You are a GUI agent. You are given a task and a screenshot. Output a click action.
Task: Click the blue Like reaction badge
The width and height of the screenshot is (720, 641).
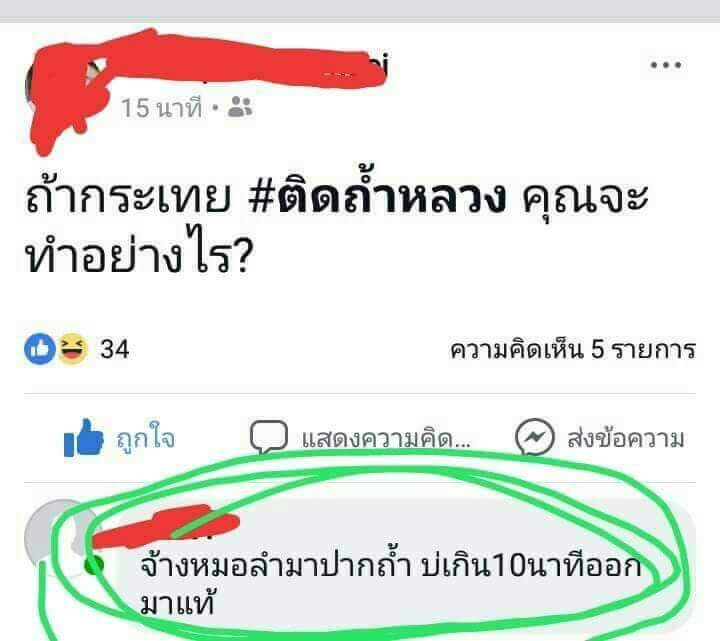[x=40, y=349]
